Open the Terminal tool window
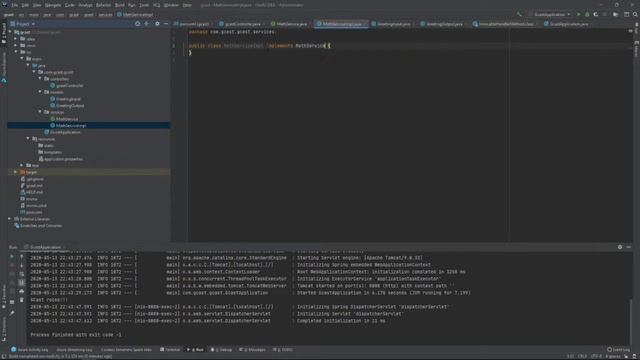640x360 pixels. 170,350
